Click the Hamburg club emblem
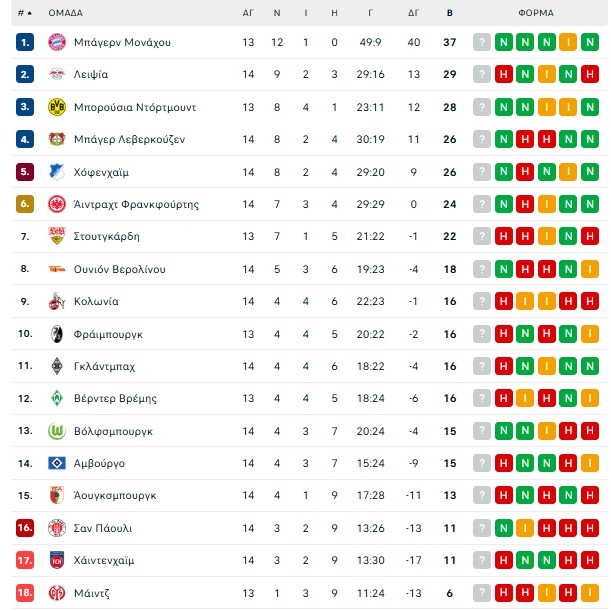Screen dimensions: 611x611 click(x=56, y=463)
